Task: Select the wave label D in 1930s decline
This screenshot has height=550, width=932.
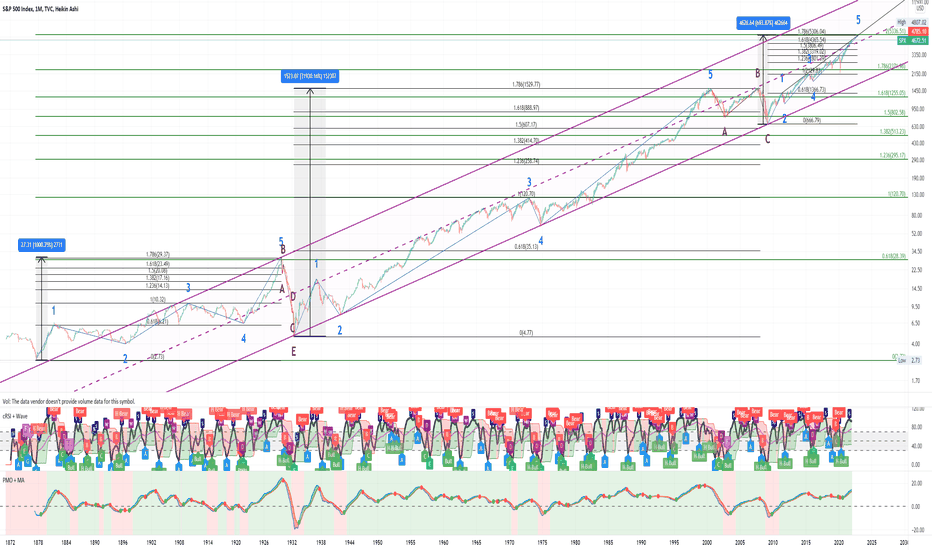Action: click(293, 296)
